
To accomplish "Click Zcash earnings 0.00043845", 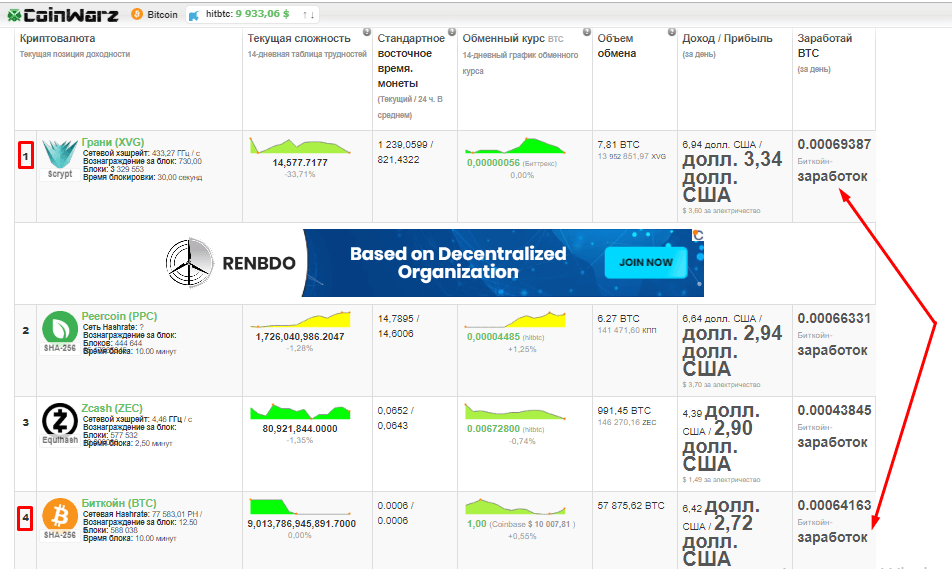I will tap(834, 411).
